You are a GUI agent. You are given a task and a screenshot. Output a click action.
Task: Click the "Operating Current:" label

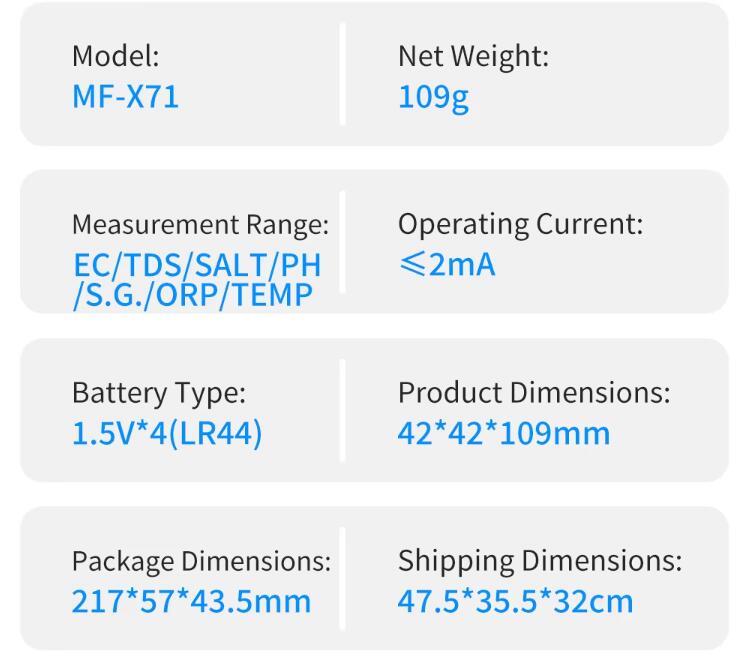(x=520, y=224)
